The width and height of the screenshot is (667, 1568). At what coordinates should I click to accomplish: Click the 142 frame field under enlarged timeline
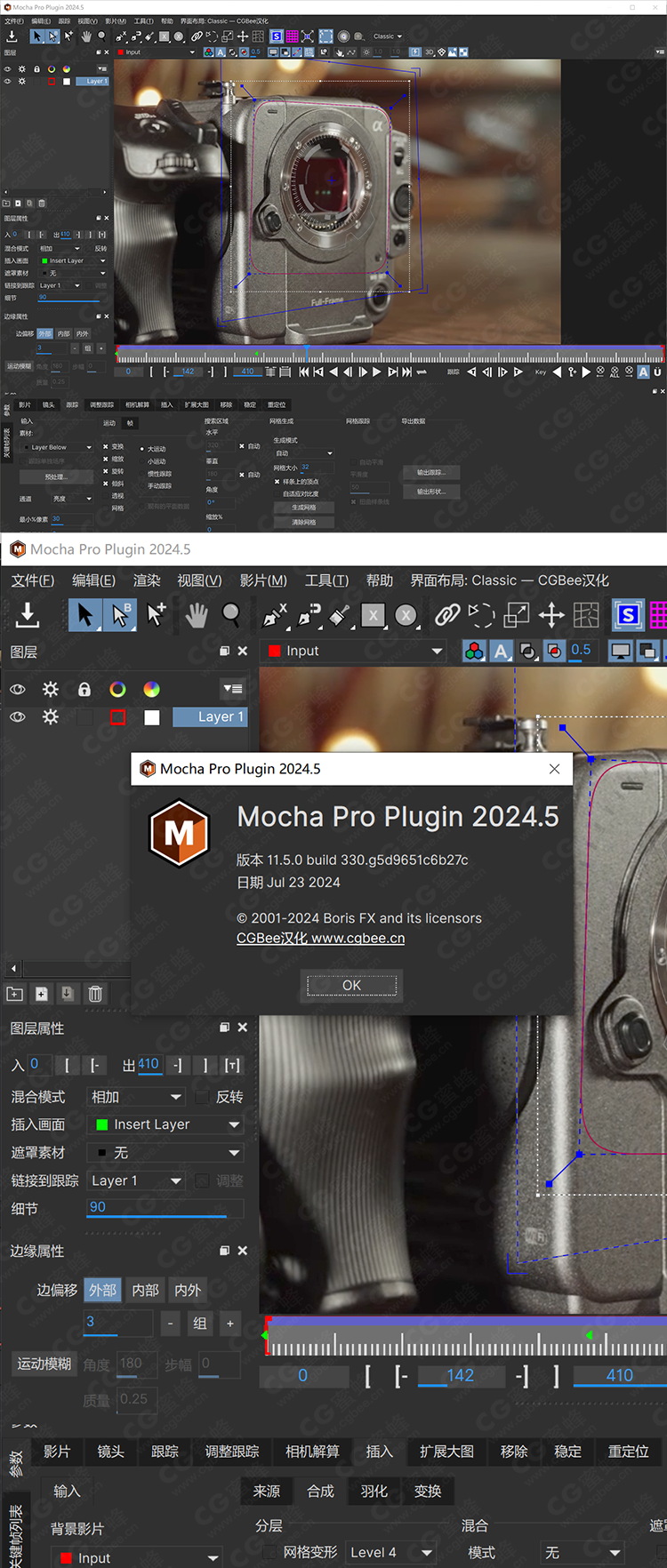pyautogui.click(x=460, y=1375)
